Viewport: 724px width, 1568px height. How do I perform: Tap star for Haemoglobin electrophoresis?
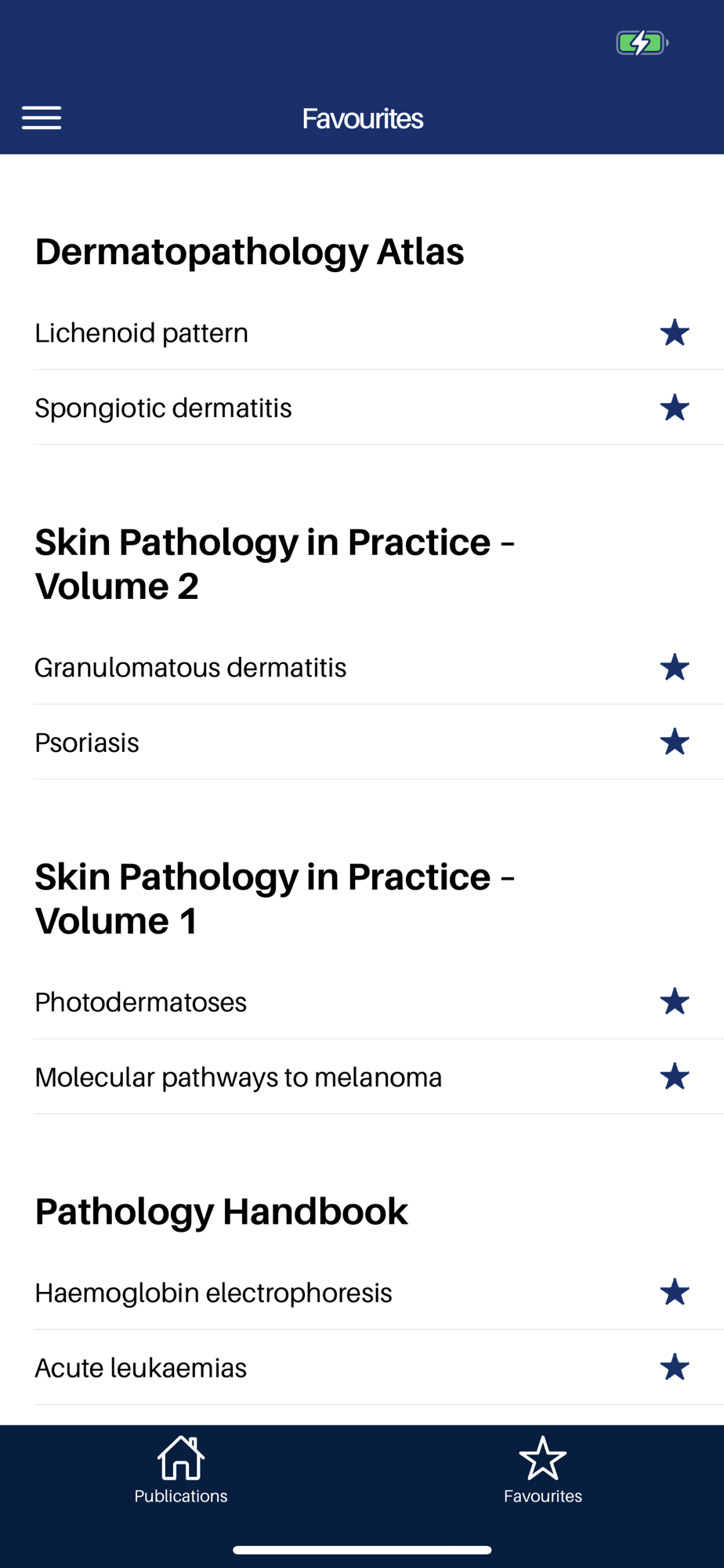tap(674, 1293)
